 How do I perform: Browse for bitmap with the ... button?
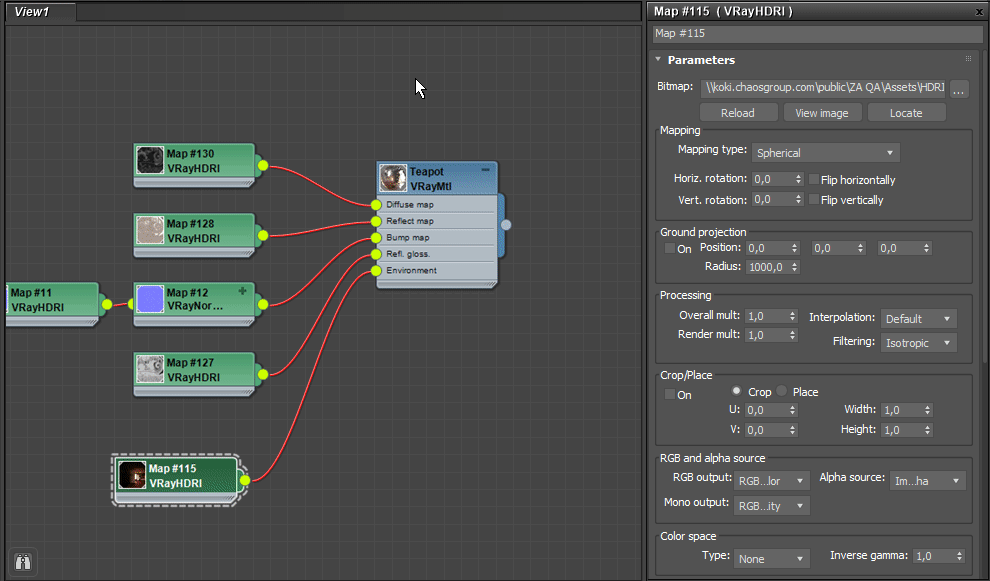point(959,88)
